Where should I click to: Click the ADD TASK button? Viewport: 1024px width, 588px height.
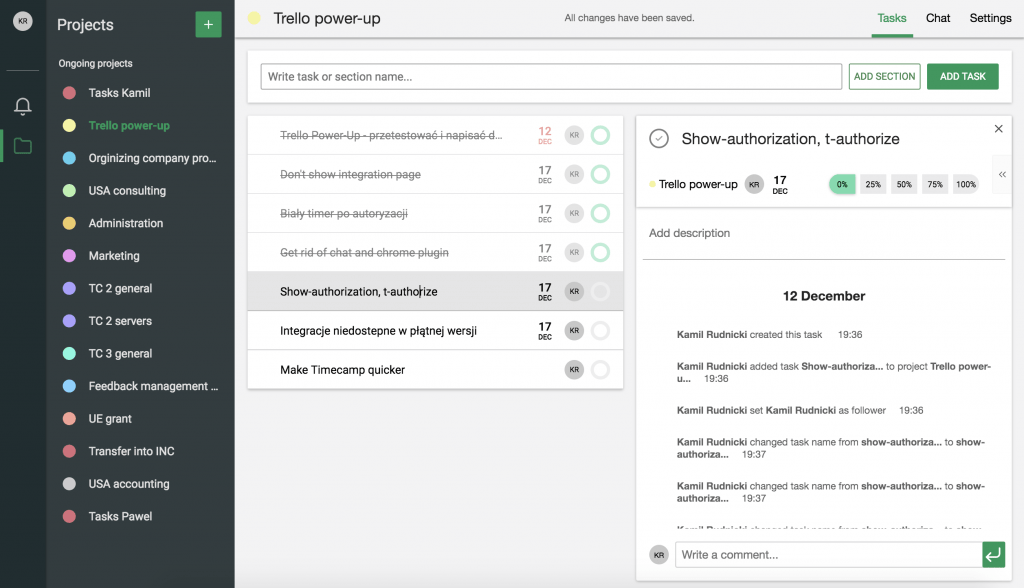coord(963,76)
